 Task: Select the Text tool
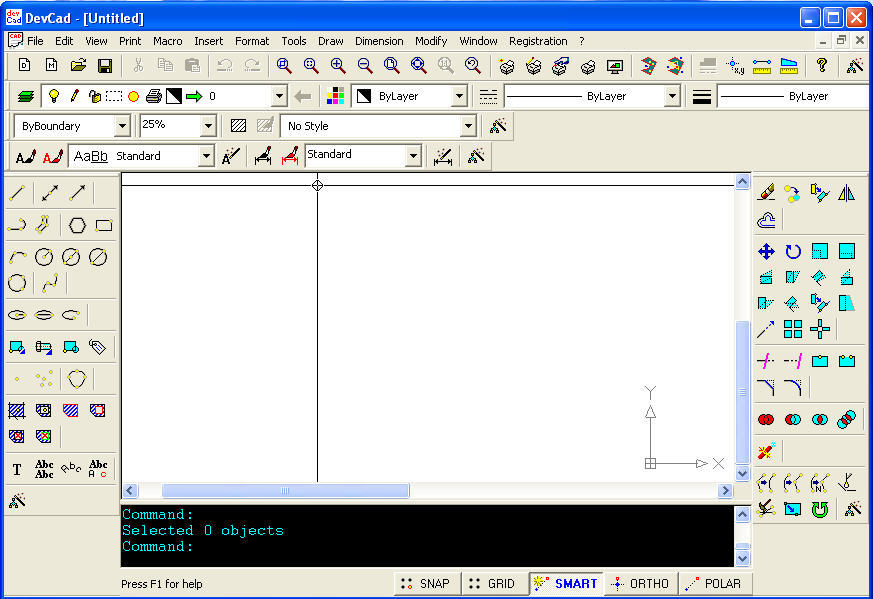click(17, 468)
